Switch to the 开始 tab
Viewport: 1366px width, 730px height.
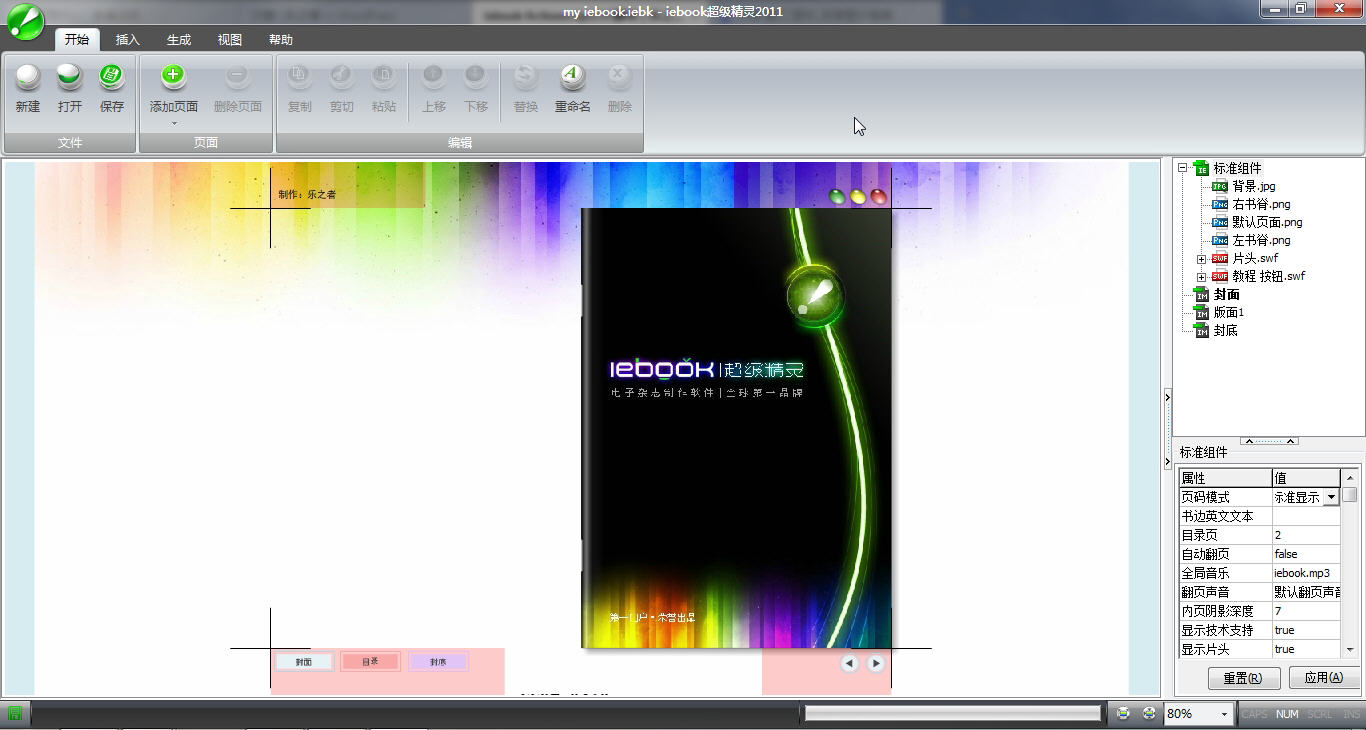coord(77,40)
